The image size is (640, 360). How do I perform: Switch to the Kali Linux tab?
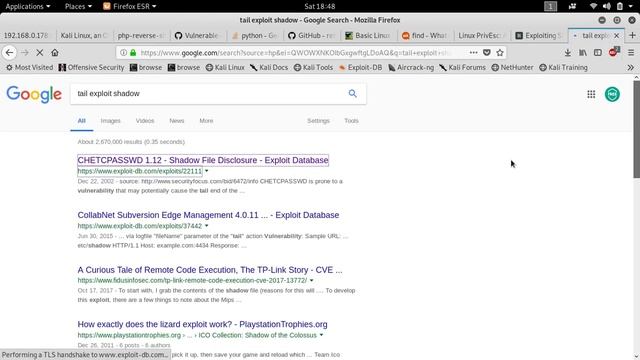click(x=84, y=36)
